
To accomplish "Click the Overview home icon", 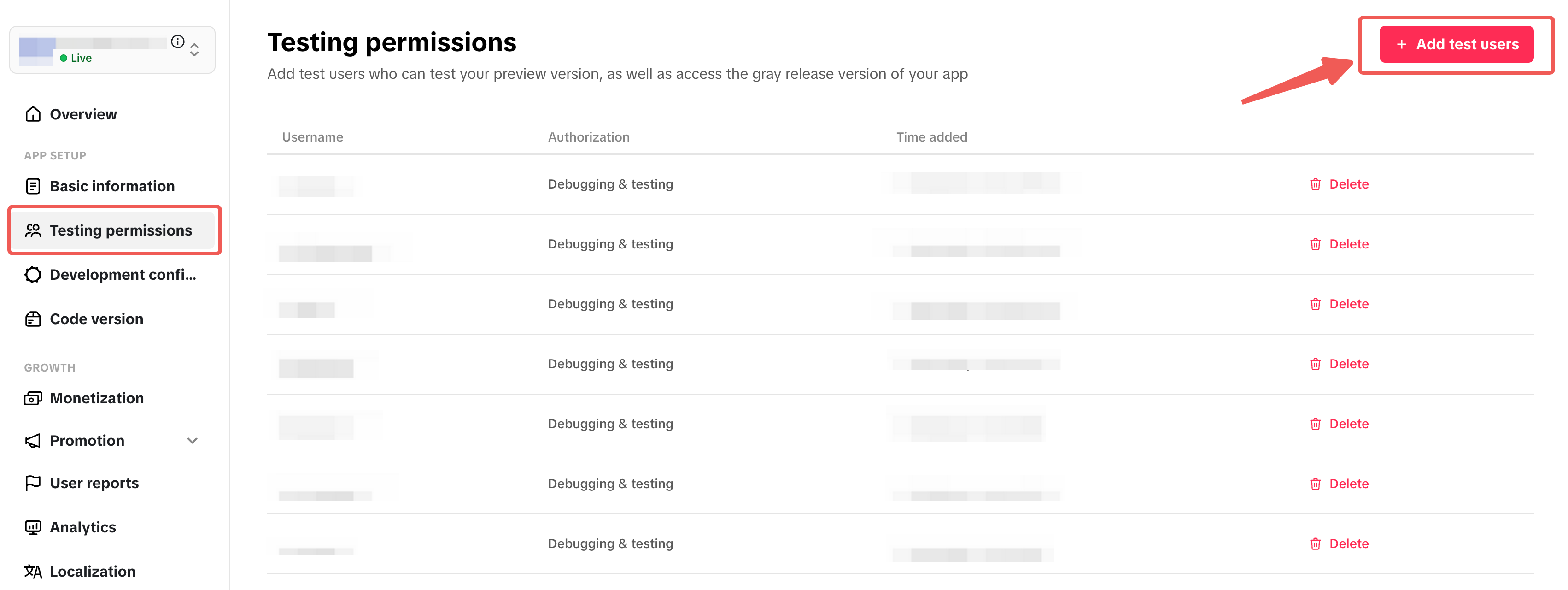I will tap(33, 114).
